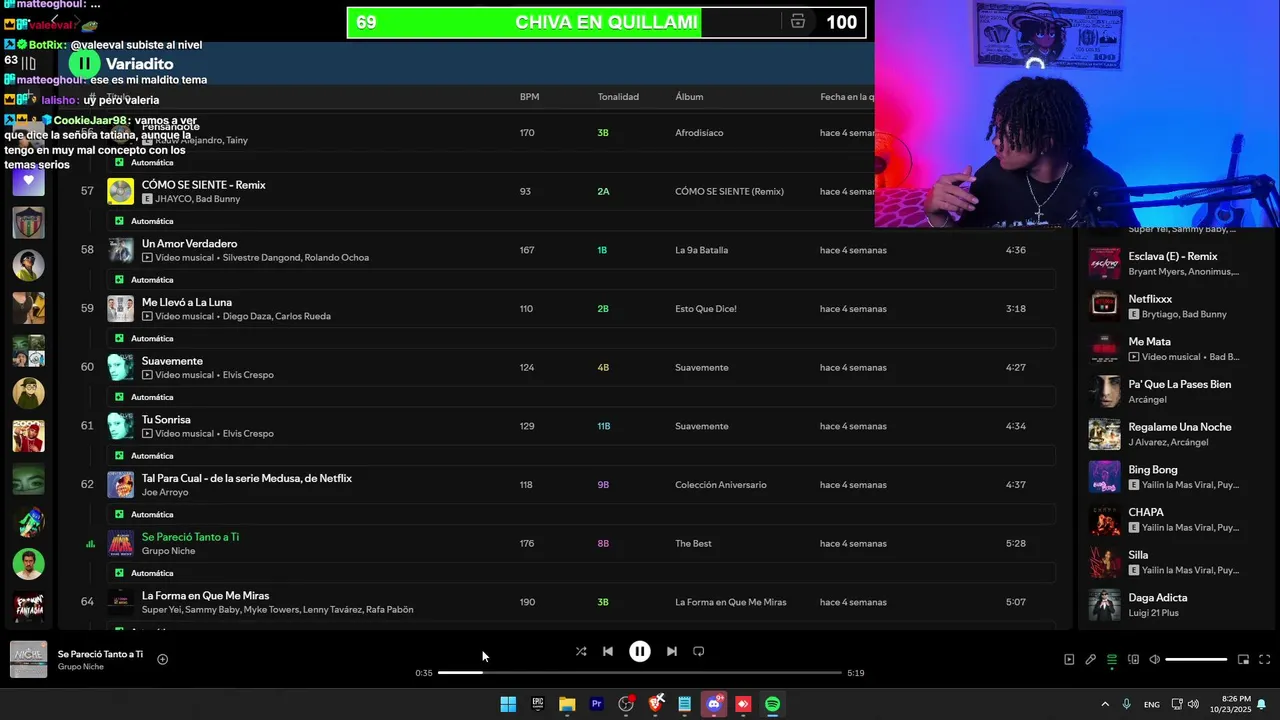Screen dimensions: 1280x720
Task: Open album link La 9a Batalla
Action: [x=701, y=250]
